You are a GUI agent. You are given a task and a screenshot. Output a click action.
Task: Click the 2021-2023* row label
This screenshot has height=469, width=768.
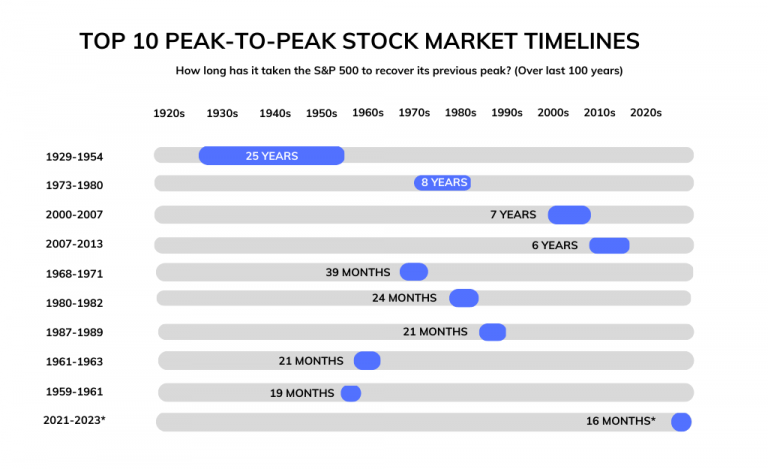click(x=74, y=421)
